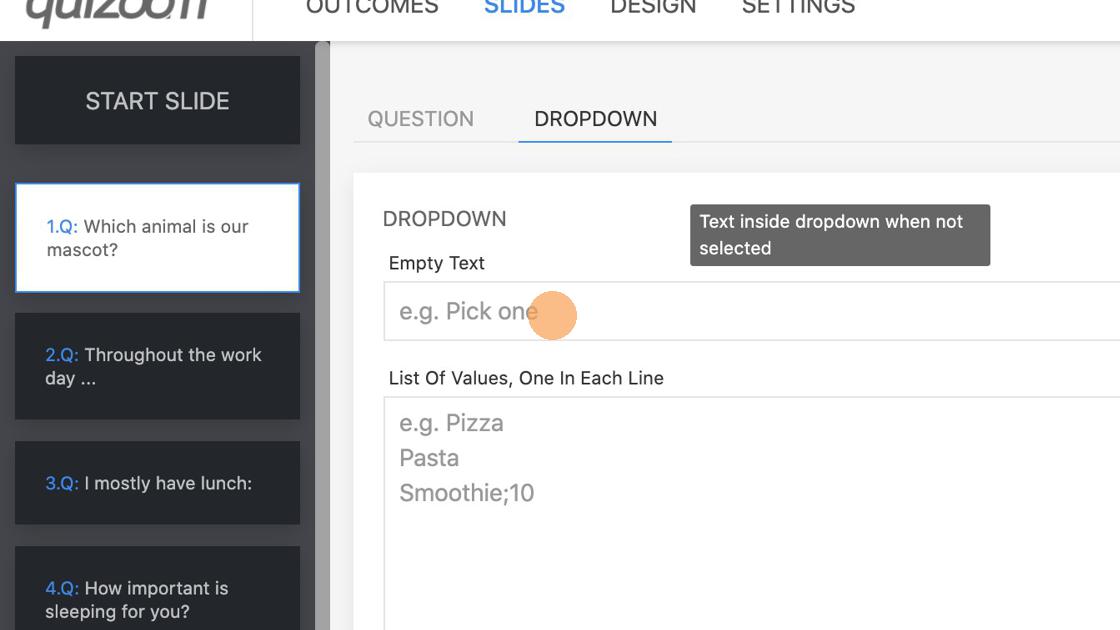The width and height of the screenshot is (1120, 630).
Task: Open the SETTINGS section
Action: pos(798,8)
